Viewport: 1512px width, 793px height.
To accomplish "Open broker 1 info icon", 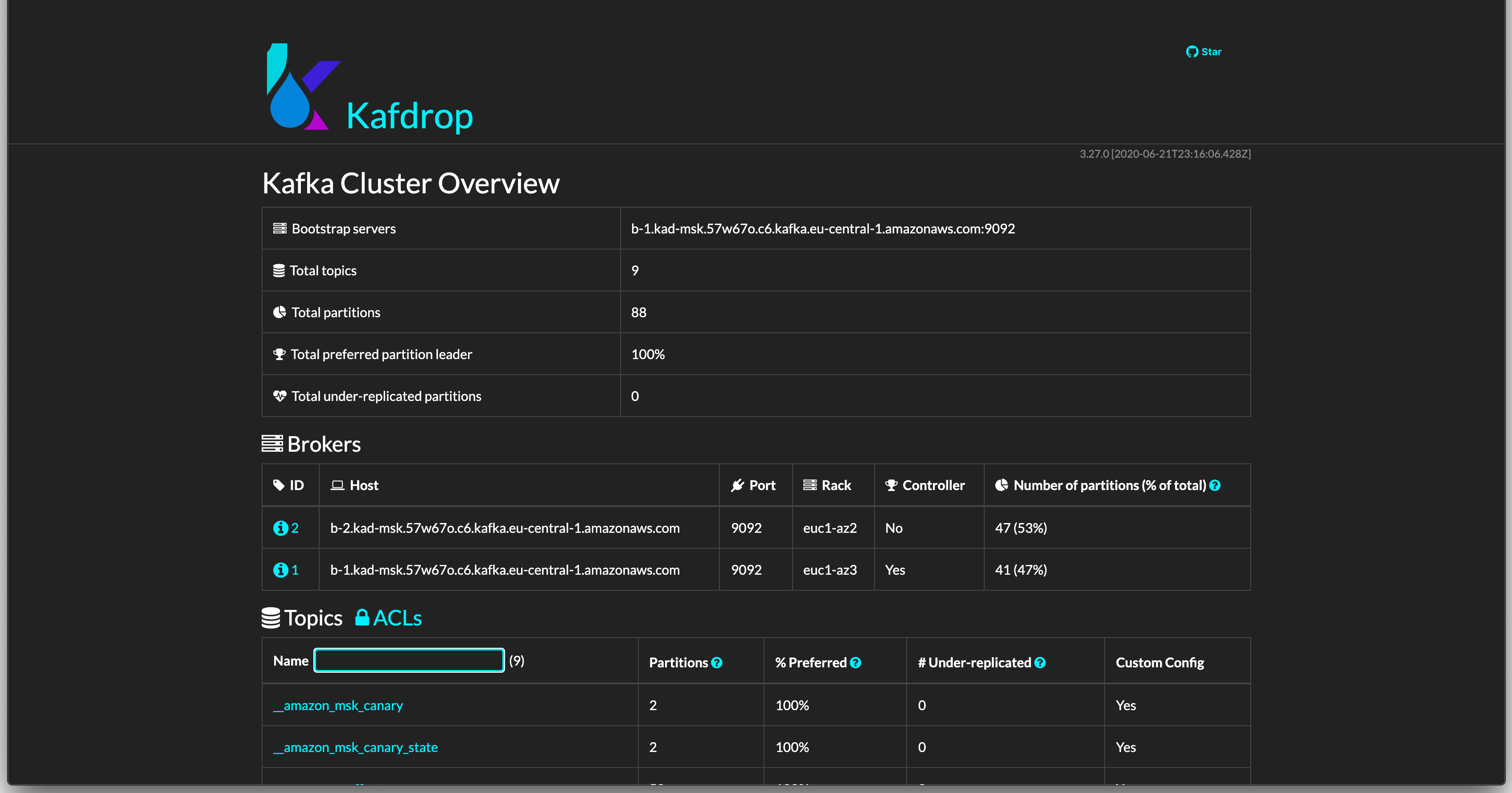I will [x=280, y=569].
